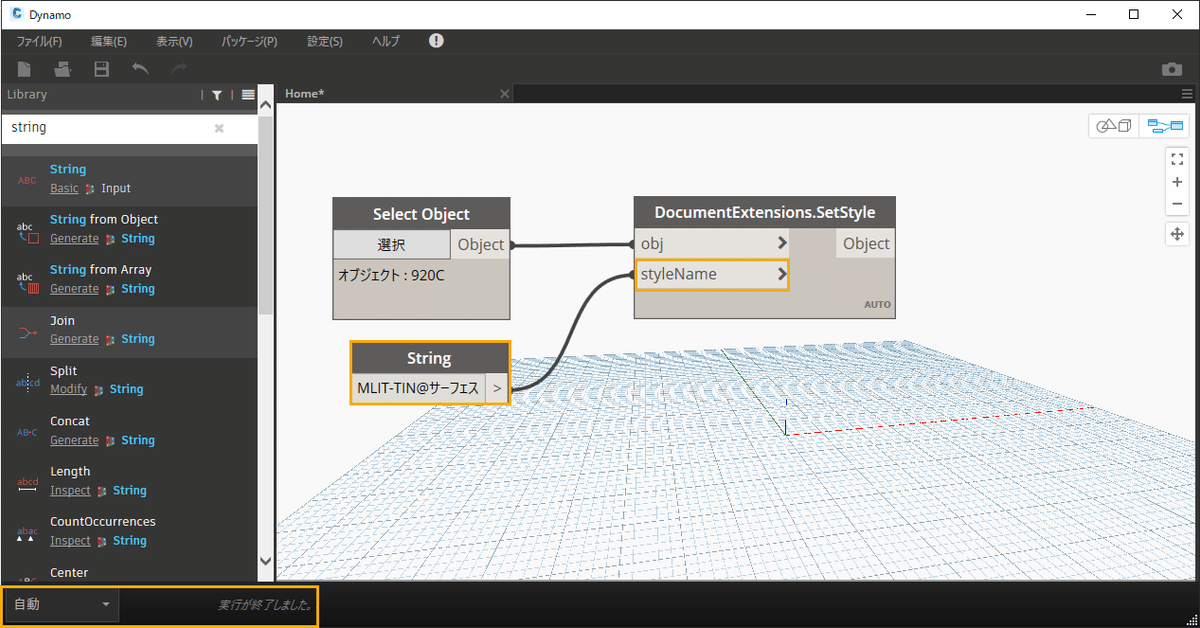Click the zoom out minus button
Image resolution: width=1200 pixels, height=628 pixels.
[1177, 204]
